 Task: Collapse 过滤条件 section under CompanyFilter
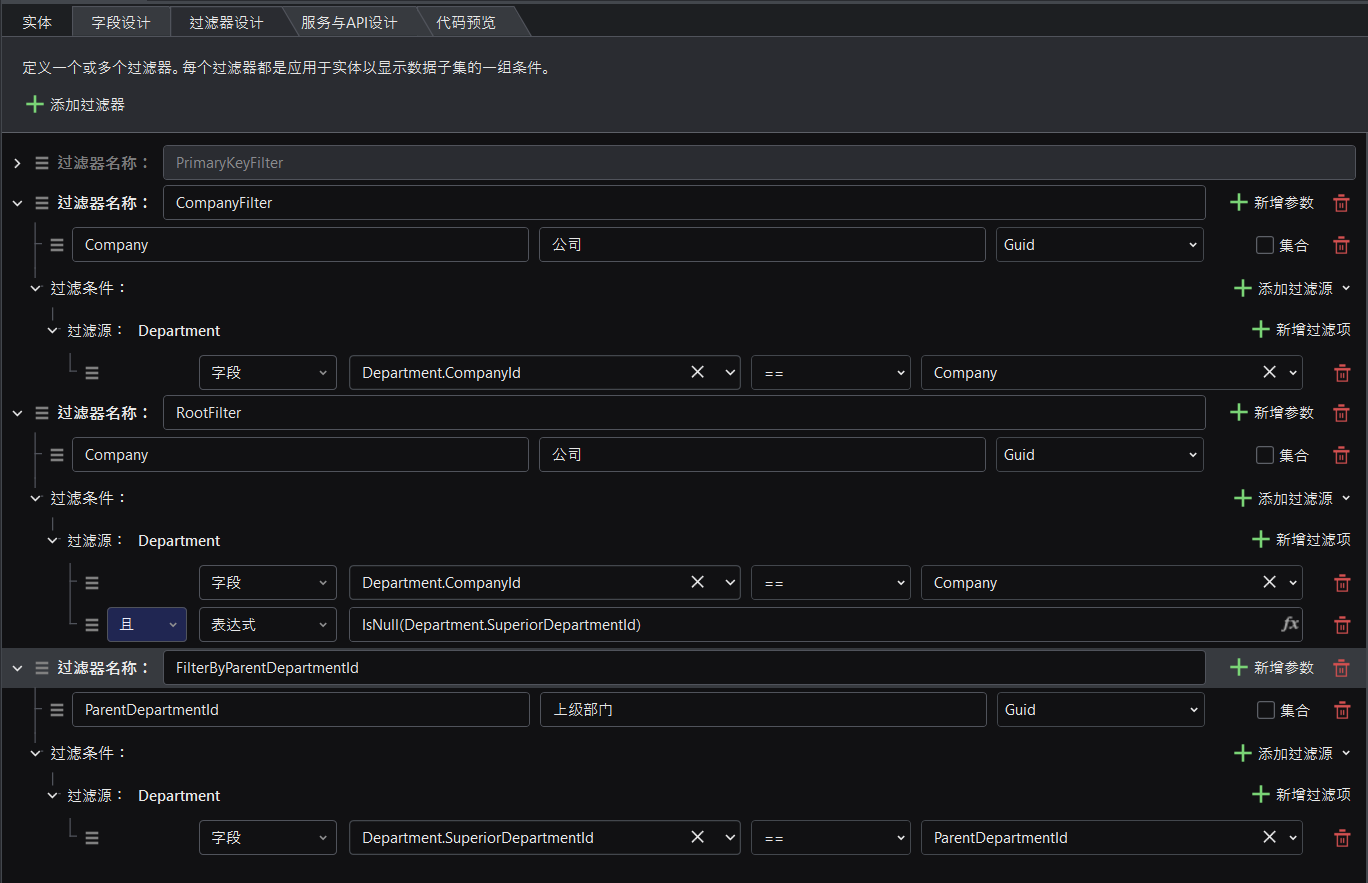[x=36, y=288]
